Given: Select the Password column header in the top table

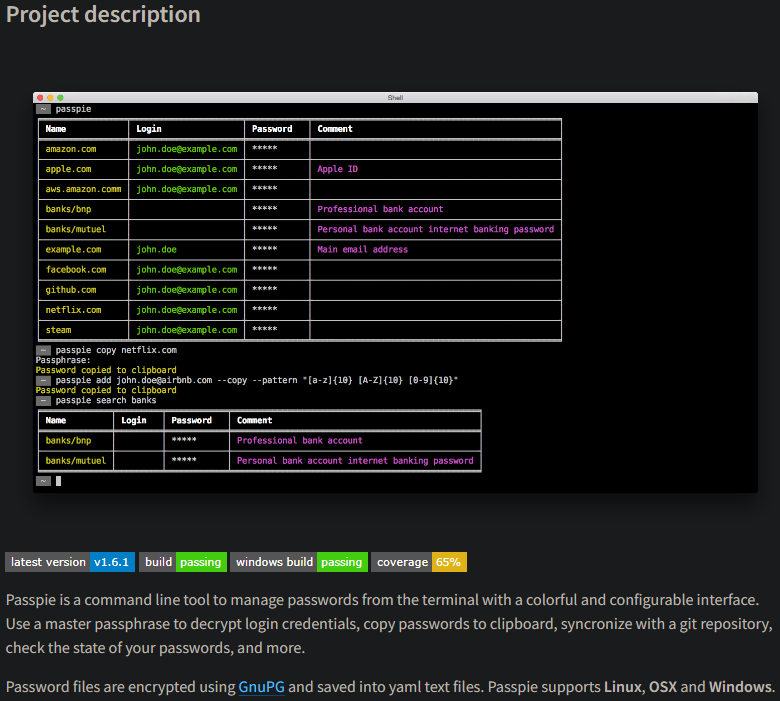Looking at the screenshot, I should pos(272,129).
